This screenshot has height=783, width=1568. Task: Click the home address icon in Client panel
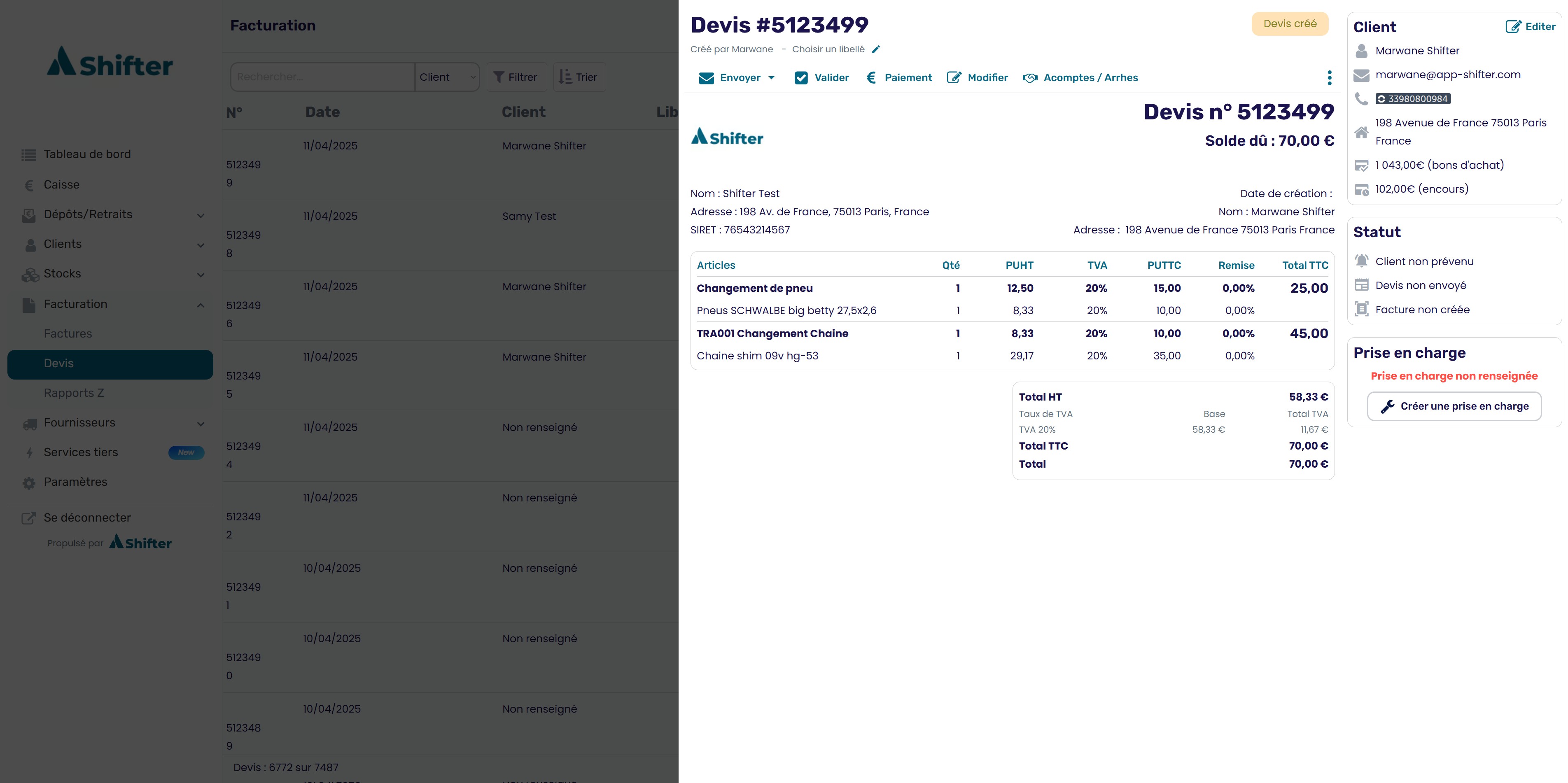click(1362, 132)
